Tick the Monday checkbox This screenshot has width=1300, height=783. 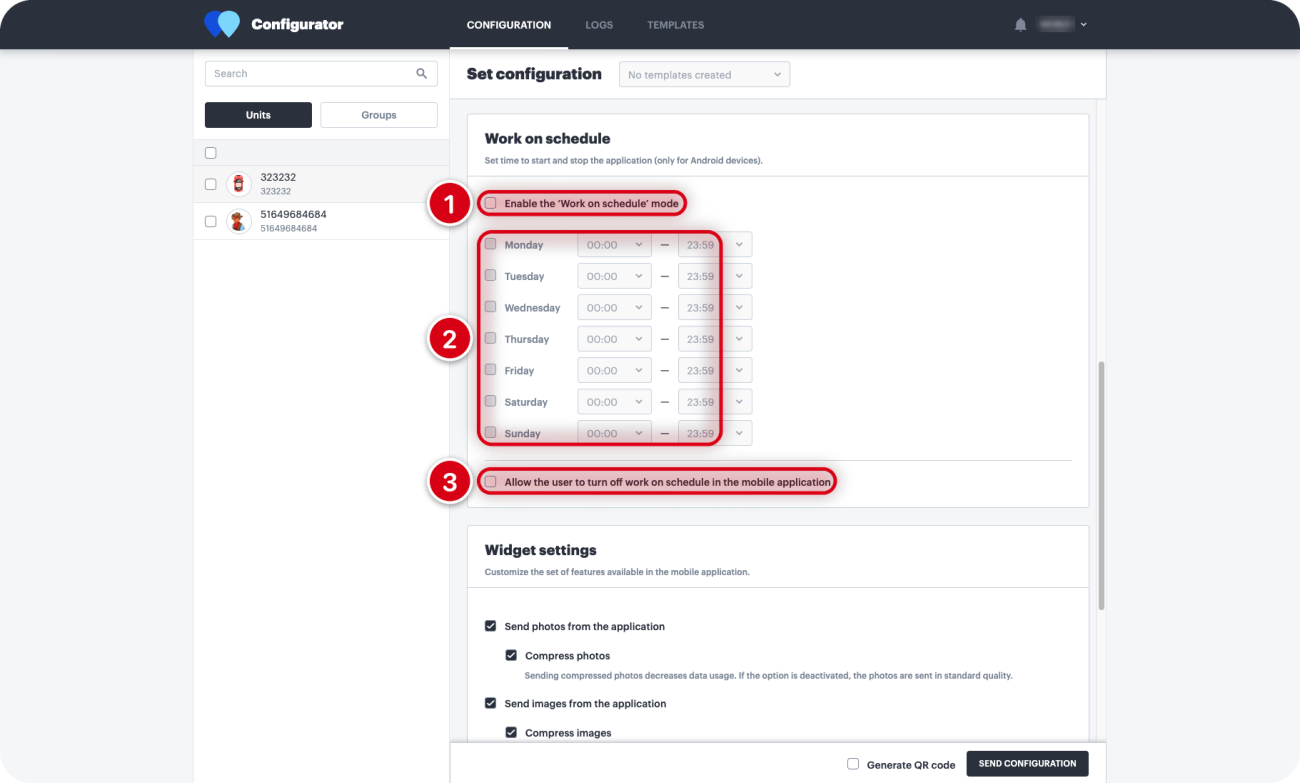tap(490, 244)
